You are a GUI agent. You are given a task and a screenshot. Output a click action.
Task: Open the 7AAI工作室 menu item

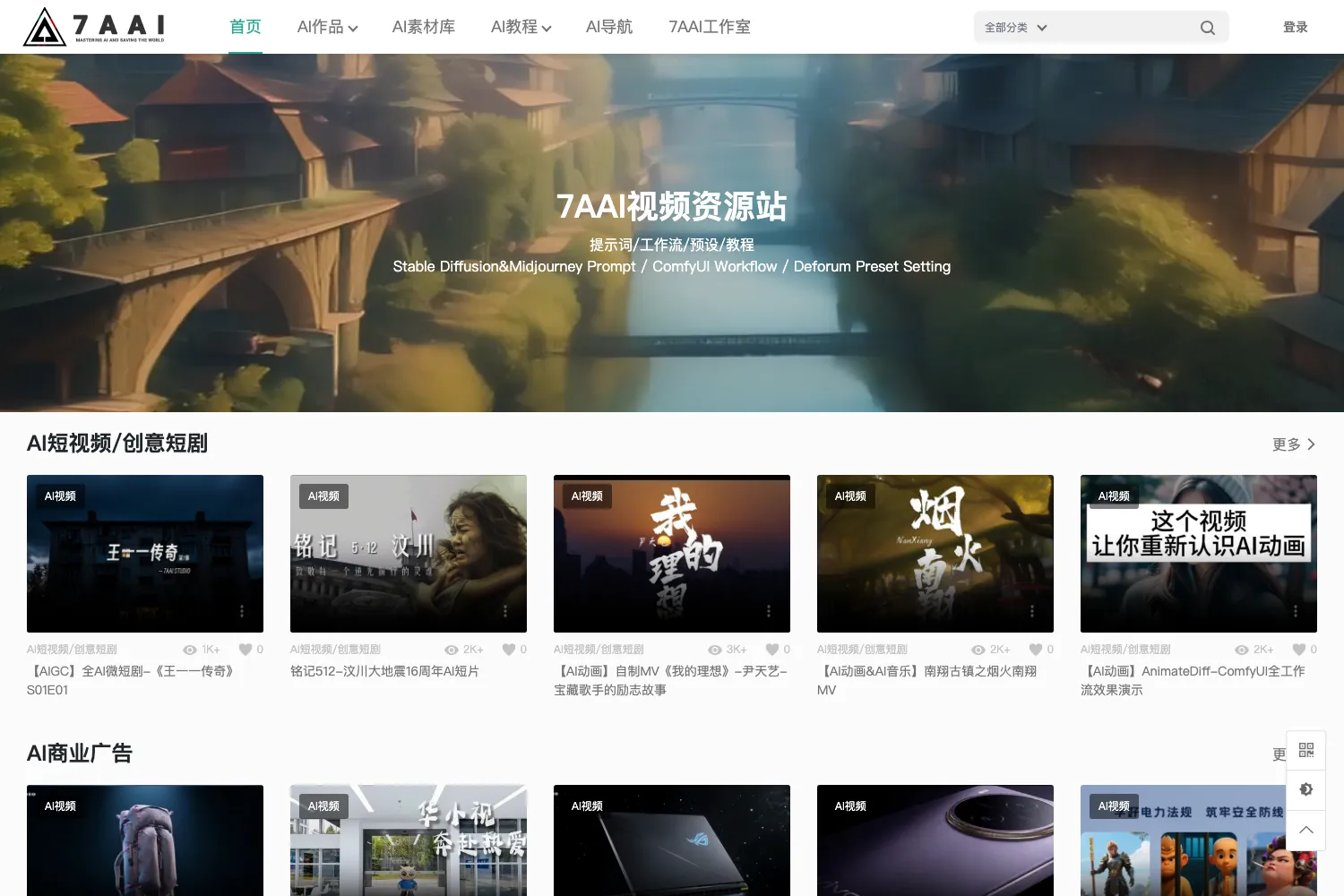pos(710,27)
